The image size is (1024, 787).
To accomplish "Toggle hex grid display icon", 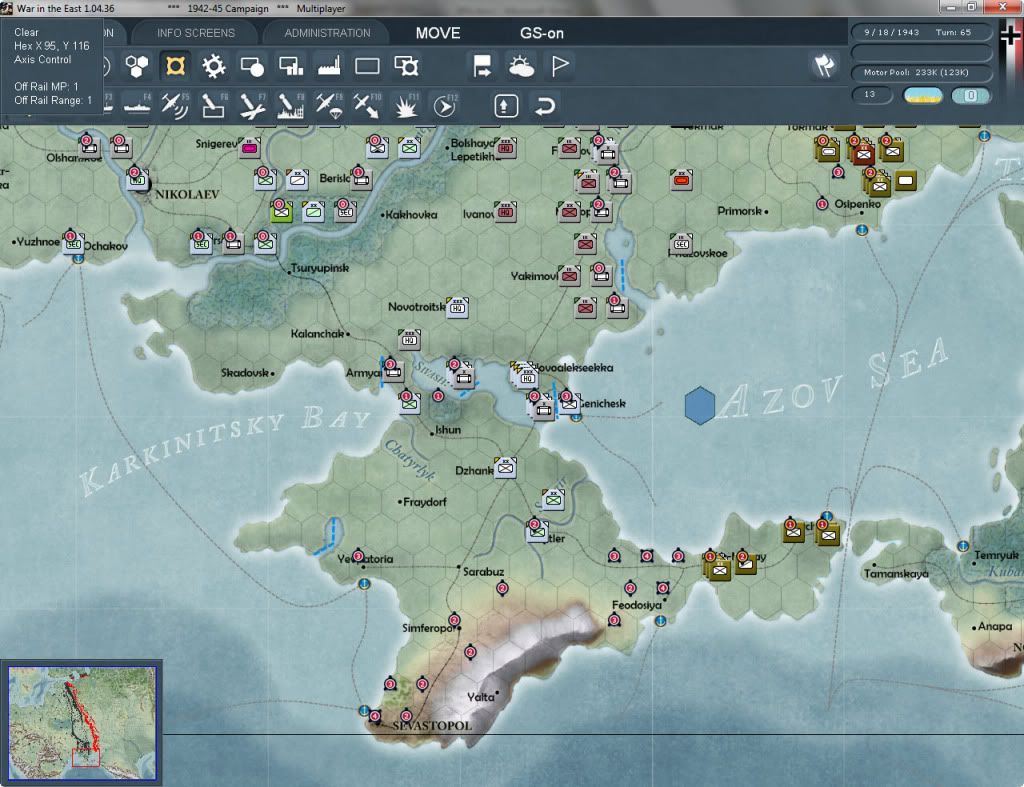I will coord(137,66).
